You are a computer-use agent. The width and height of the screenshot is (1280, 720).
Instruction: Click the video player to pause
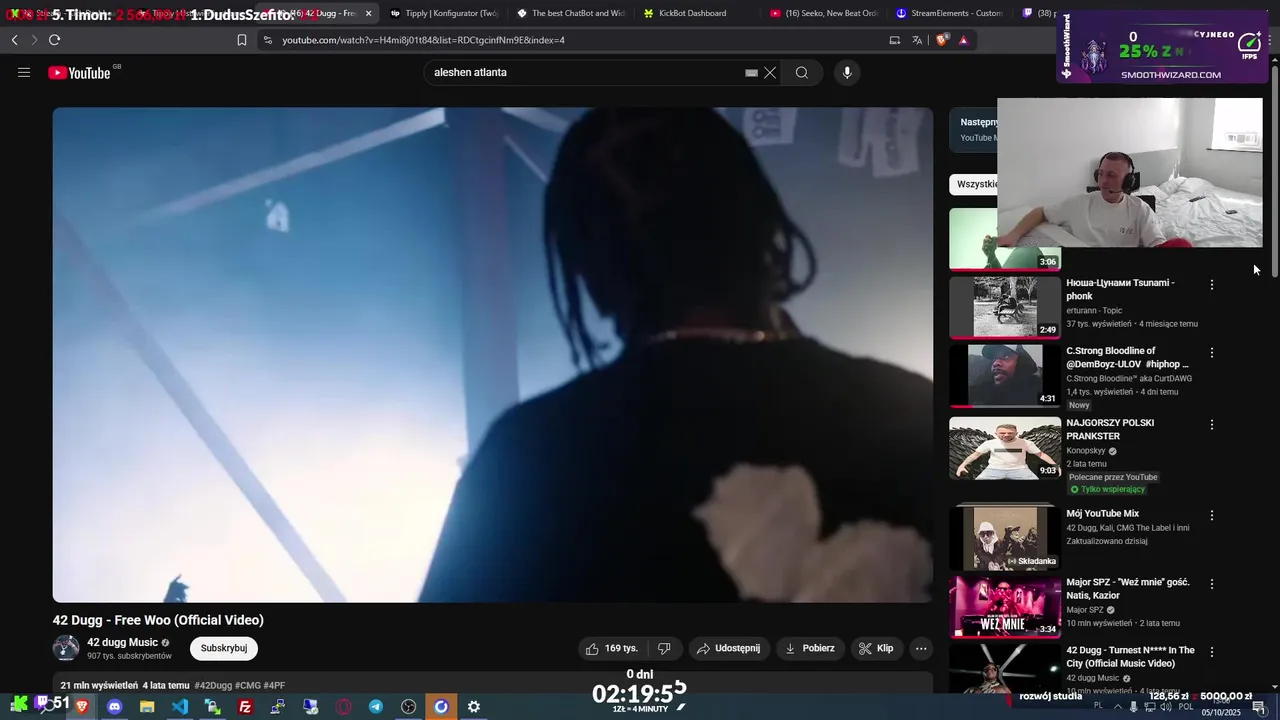493,355
